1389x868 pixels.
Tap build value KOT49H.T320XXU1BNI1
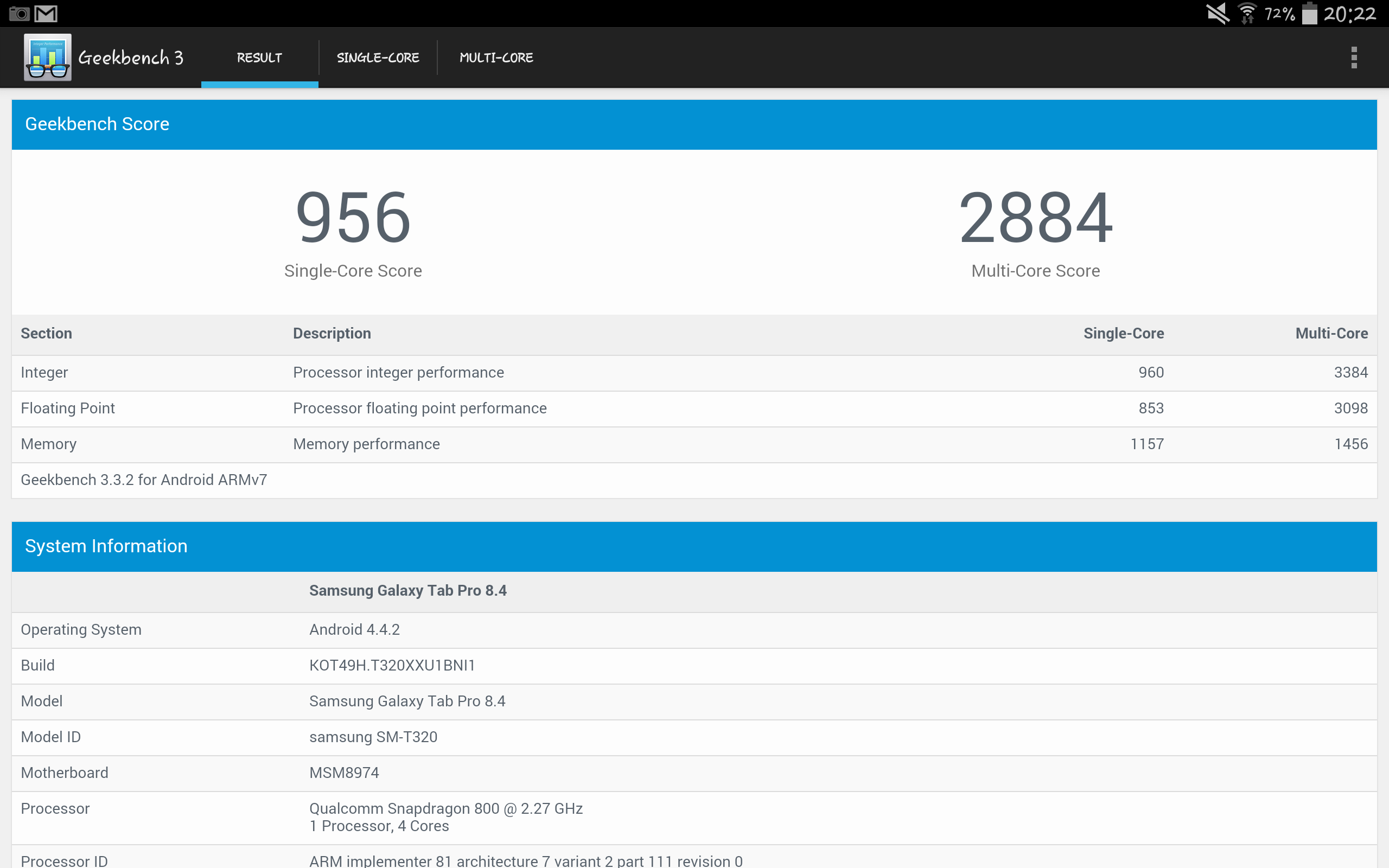392,665
